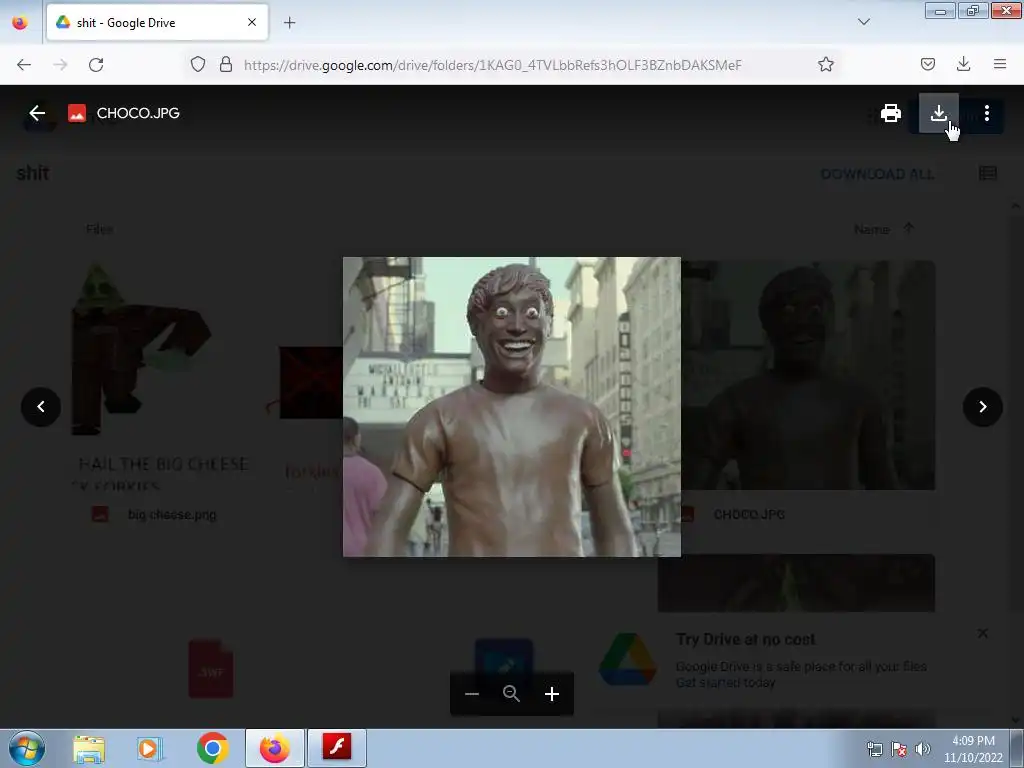Sort by the dimmed Name column header
This screenshot has height=768, width=1024.
tap(872, 229)
